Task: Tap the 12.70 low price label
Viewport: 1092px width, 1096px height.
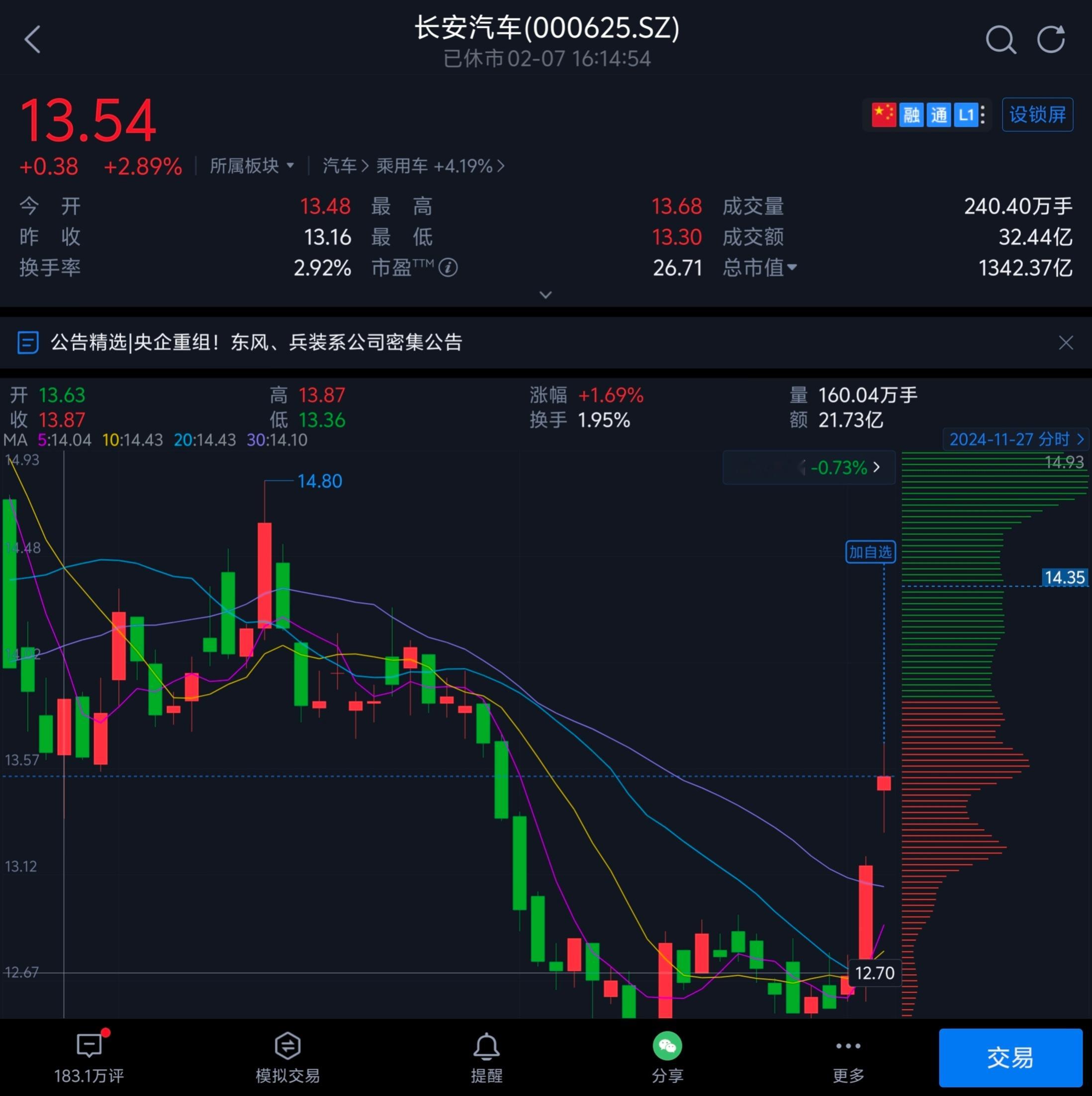Action: pyautogui.click(x=874, y=972)
